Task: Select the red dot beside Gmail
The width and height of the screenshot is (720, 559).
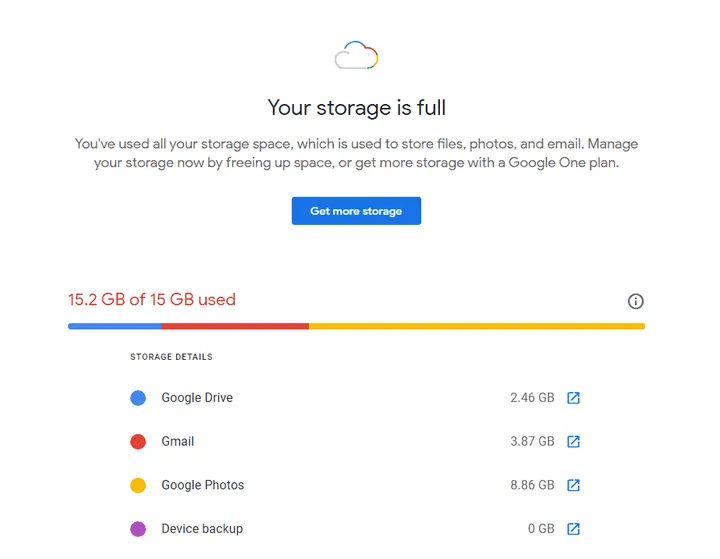Action: [139, 441]
